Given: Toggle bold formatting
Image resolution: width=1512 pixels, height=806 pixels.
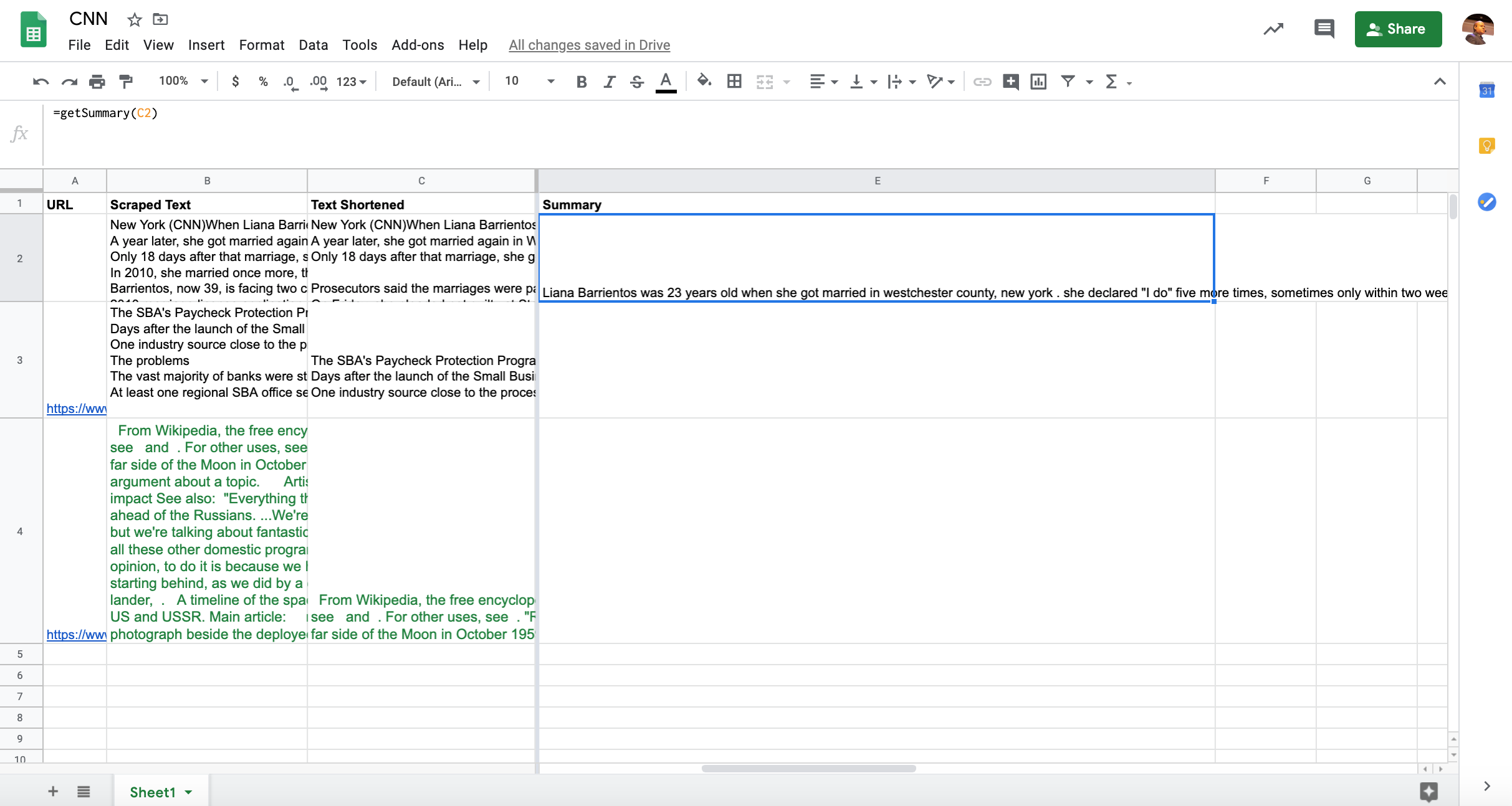Looking at the screenshot, I should click(581, 82).
